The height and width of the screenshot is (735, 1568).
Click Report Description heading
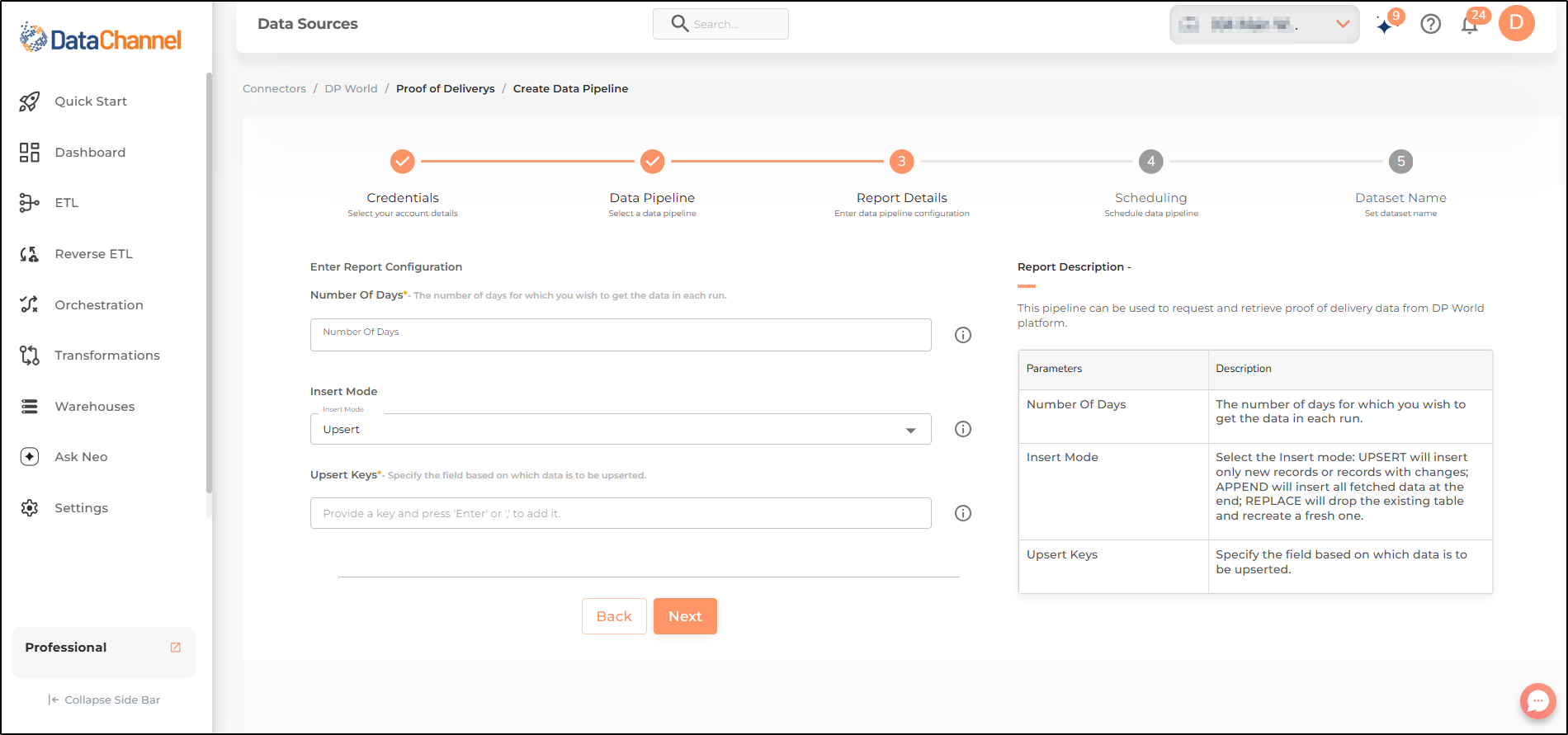[1074, 266]
